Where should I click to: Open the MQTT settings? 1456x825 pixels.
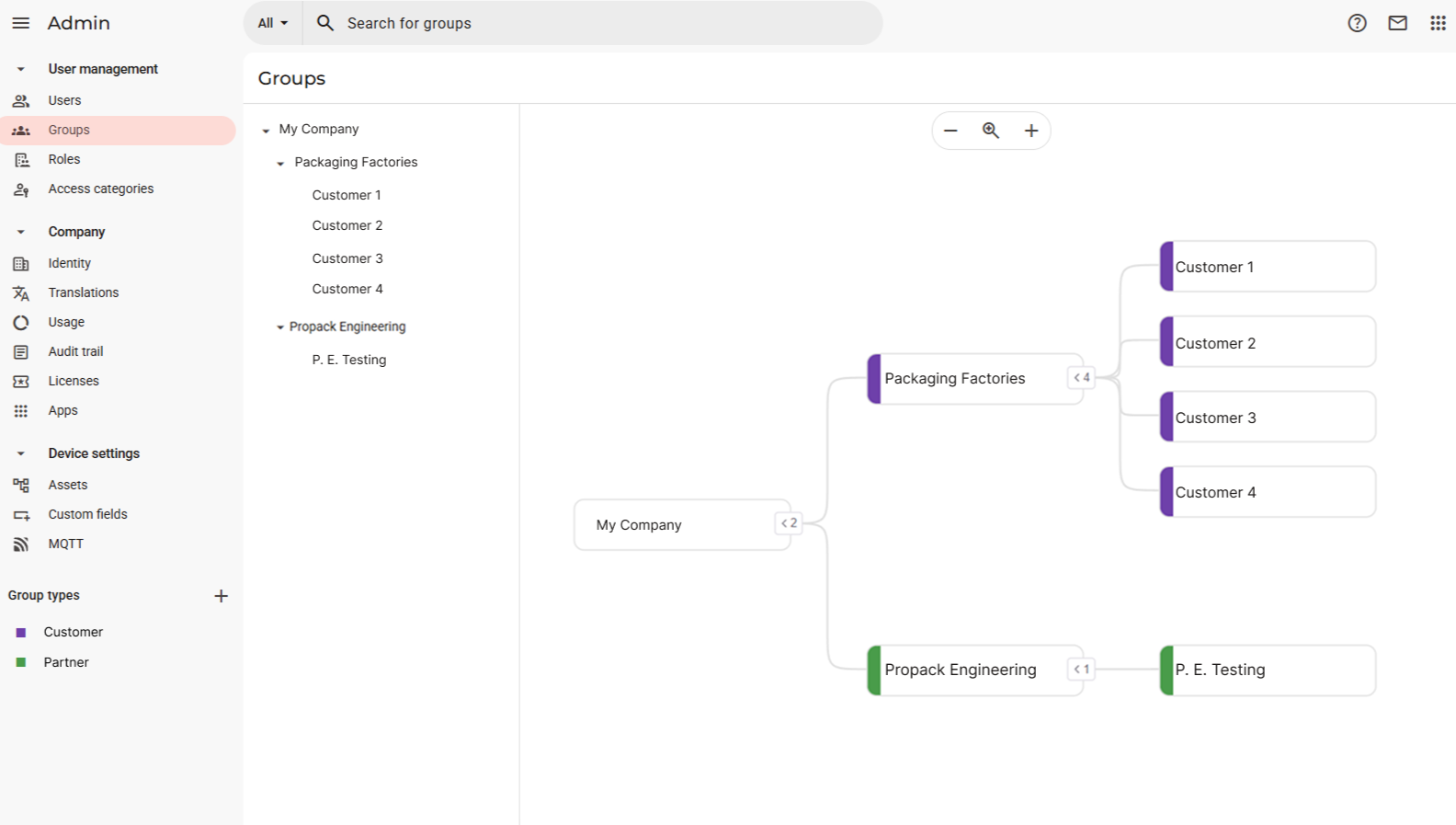pos(65,544)
